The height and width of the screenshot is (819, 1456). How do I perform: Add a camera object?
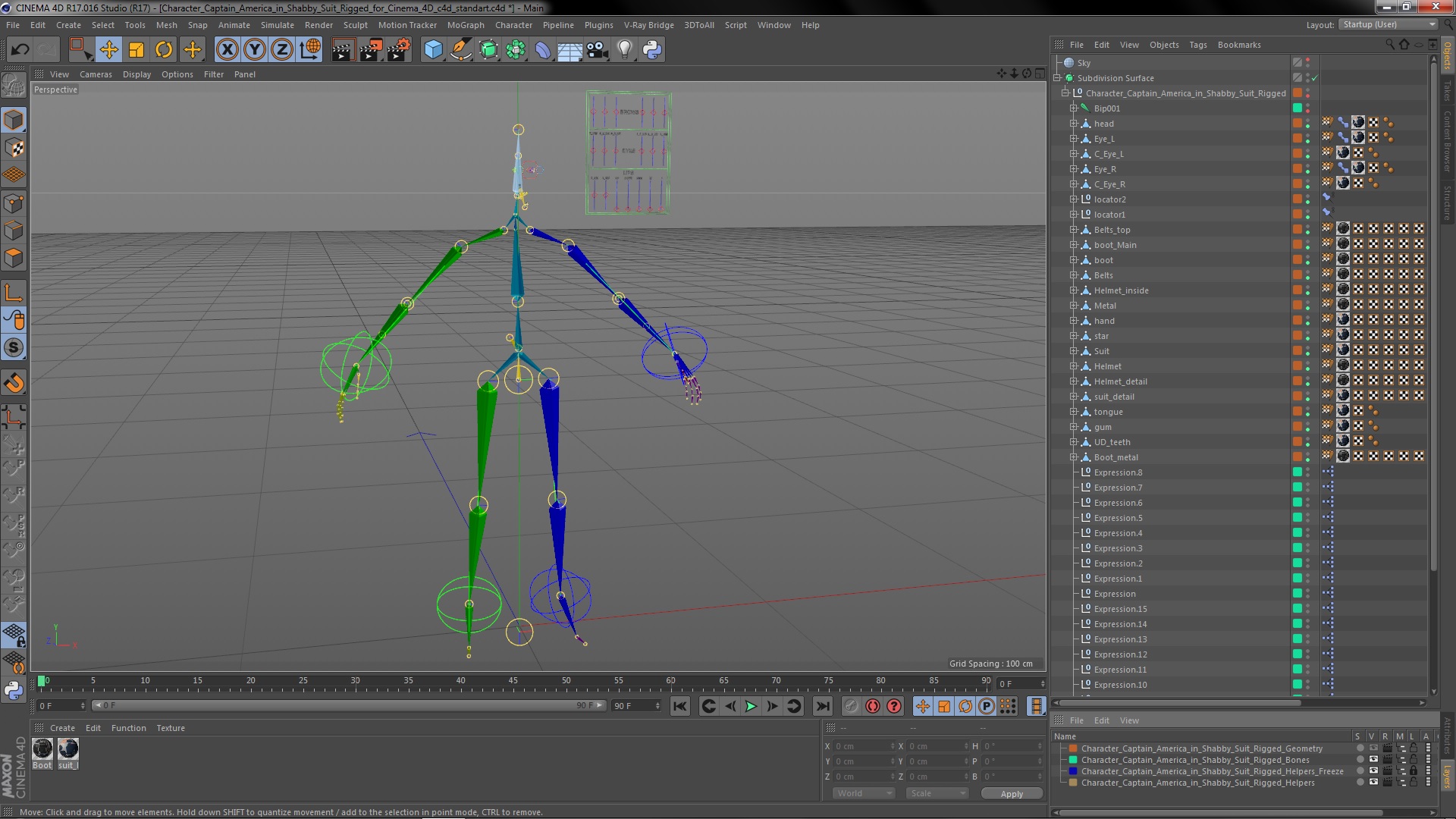[x=597, y=50]
